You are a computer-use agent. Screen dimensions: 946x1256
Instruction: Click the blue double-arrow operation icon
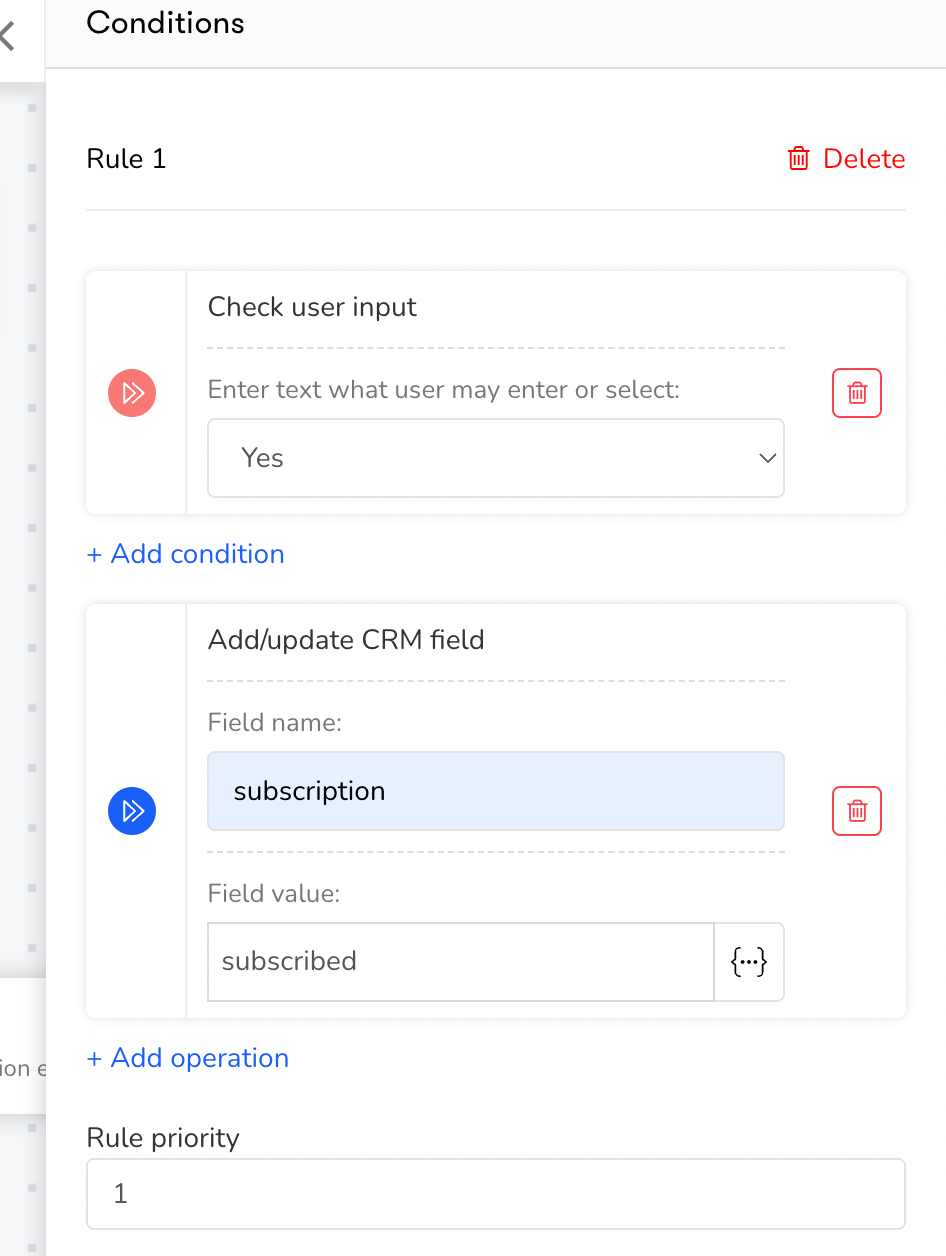click(x=132, y=810)
